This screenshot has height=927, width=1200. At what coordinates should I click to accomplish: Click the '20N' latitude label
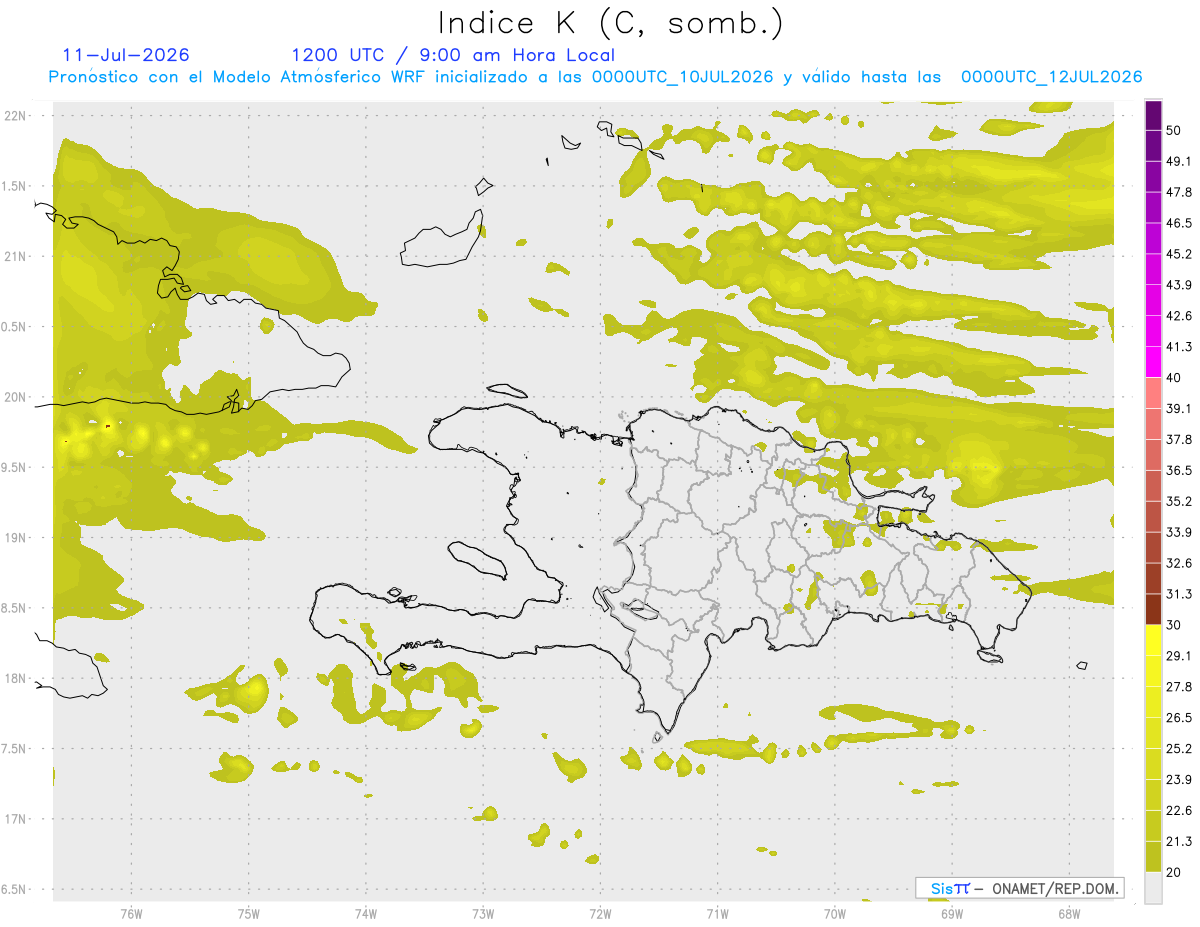point(16,397)
